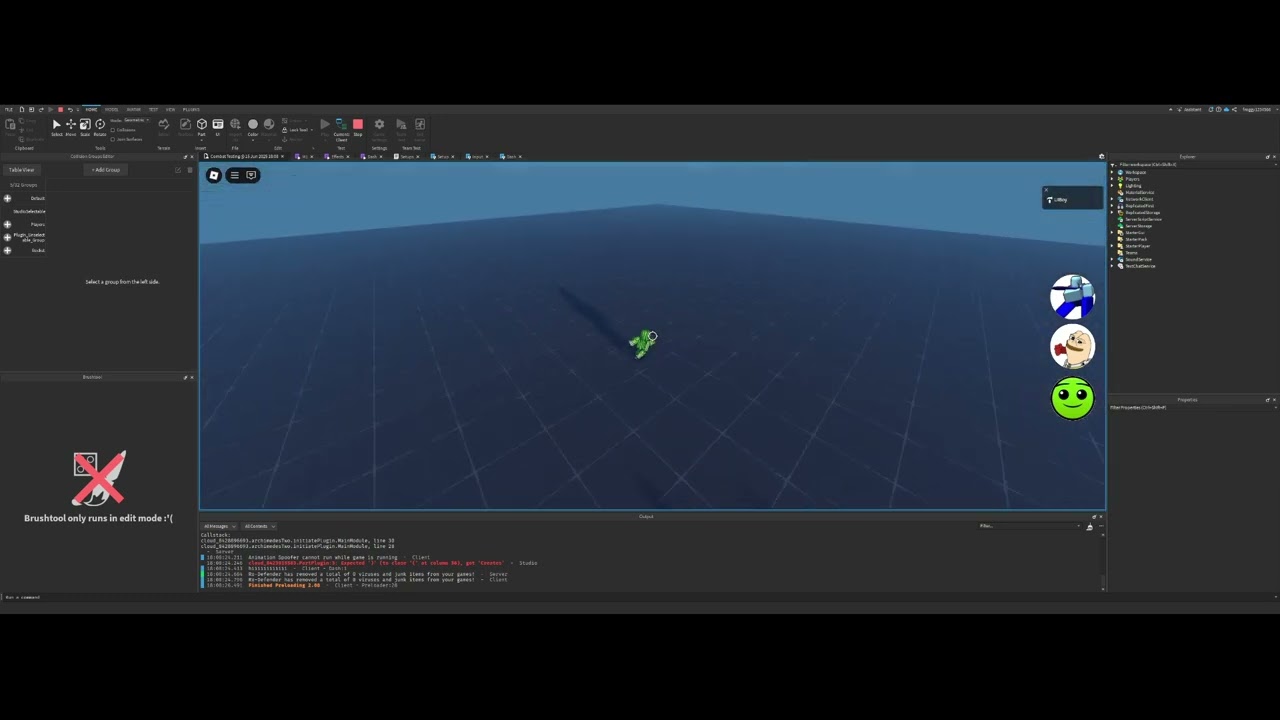The height and width of the screenshot is (720, 1280).
Task: Switch to the PLUGINS ribbon tab
Action: point(191,110)
